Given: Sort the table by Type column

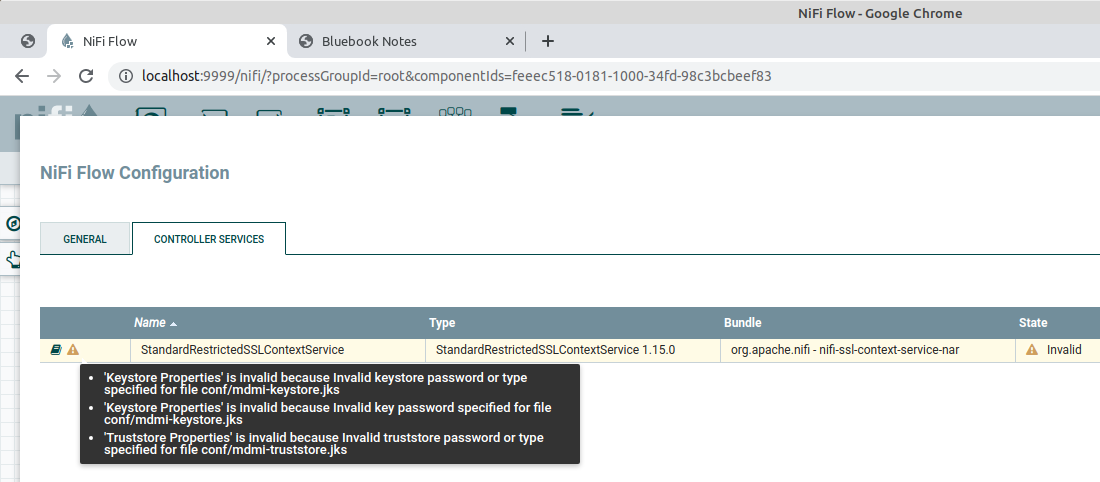Looking at the screenshot, I should click(442, 323).
